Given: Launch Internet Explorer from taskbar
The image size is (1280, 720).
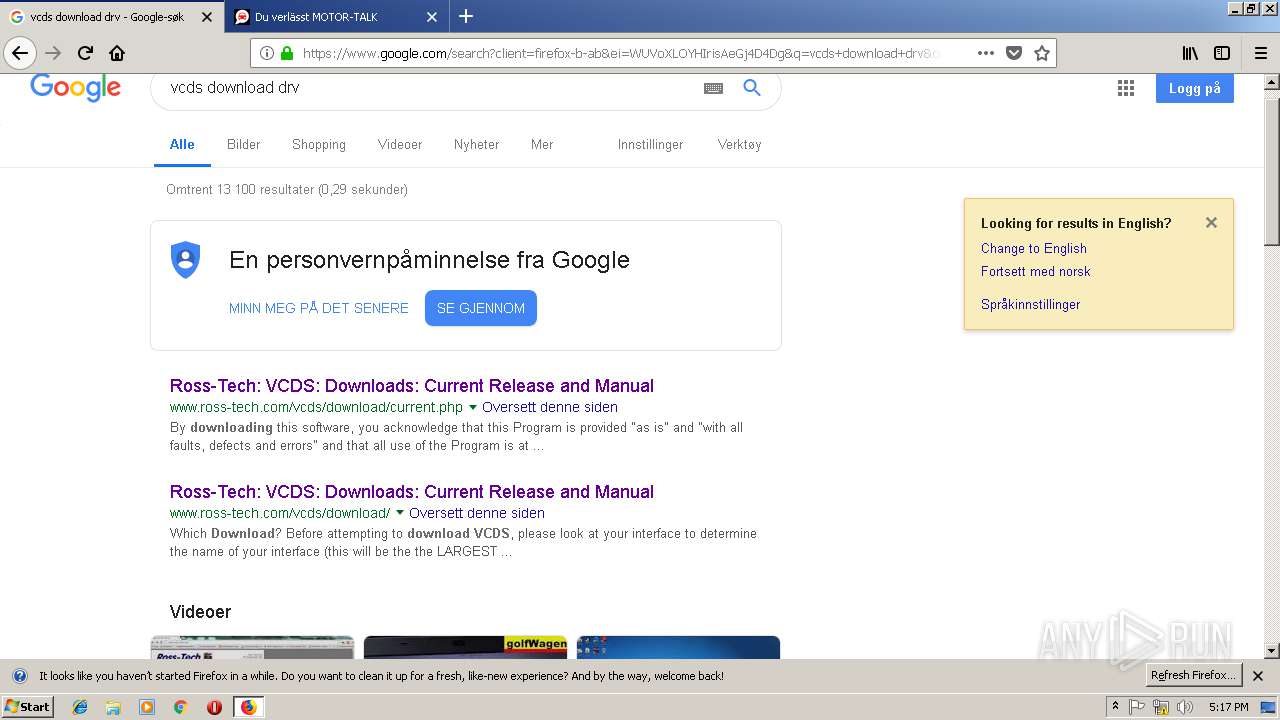Looking at the screenshot, I should tap(80, 707).
